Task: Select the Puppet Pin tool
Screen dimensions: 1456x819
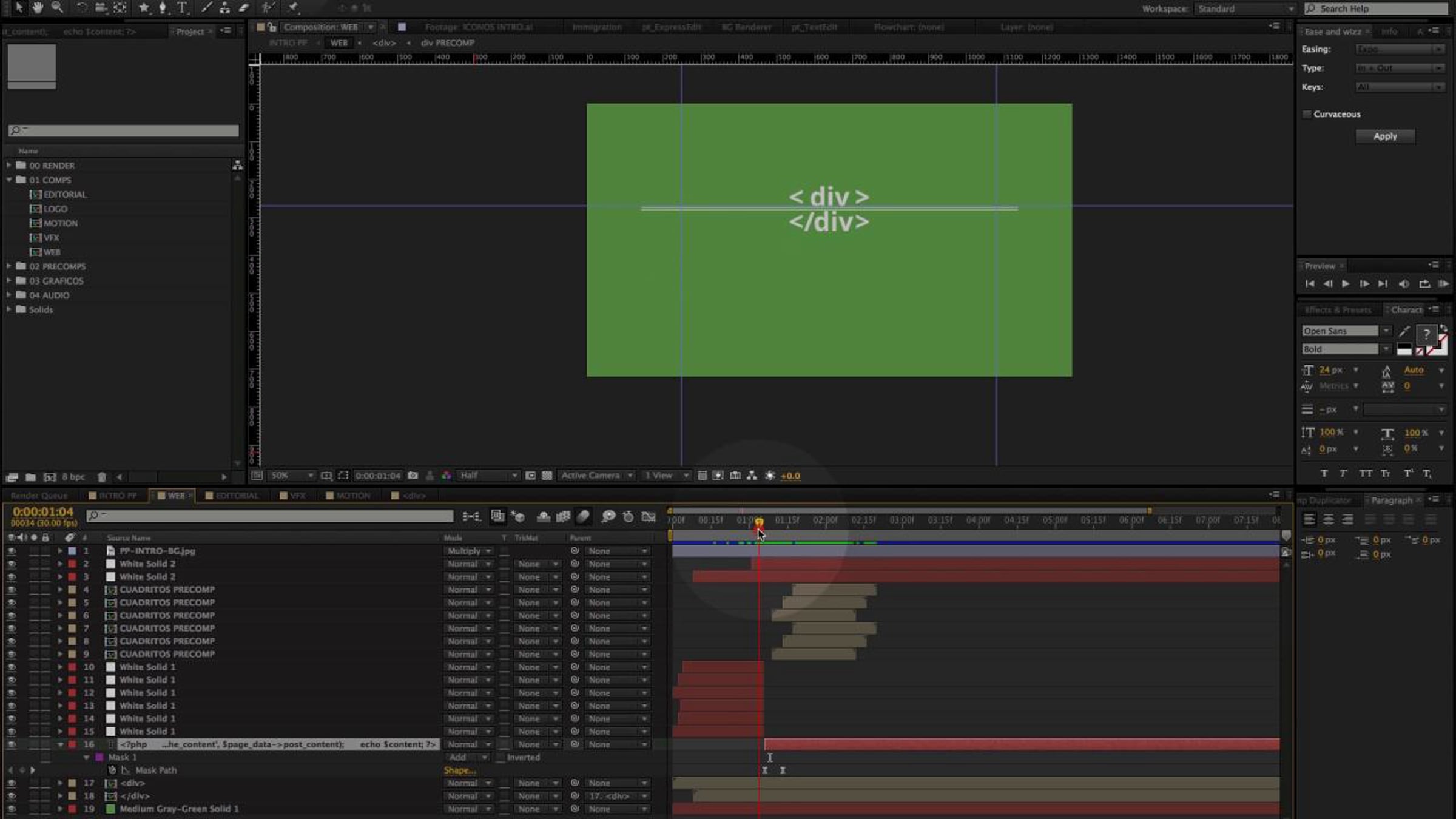Action: point(293,7)
